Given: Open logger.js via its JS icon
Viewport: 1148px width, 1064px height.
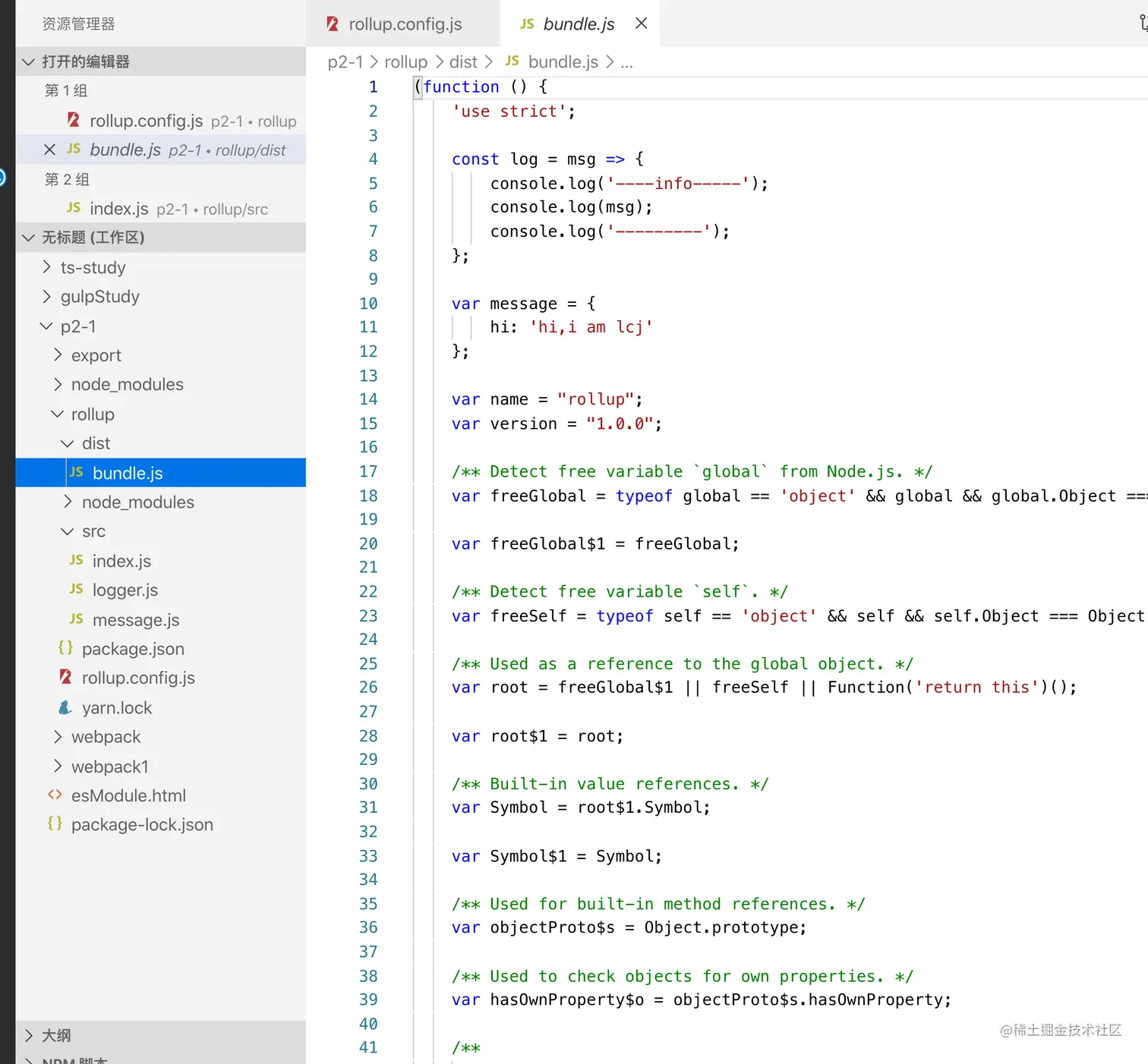Looking at the screenshot, I should click(x=77, y=589).
